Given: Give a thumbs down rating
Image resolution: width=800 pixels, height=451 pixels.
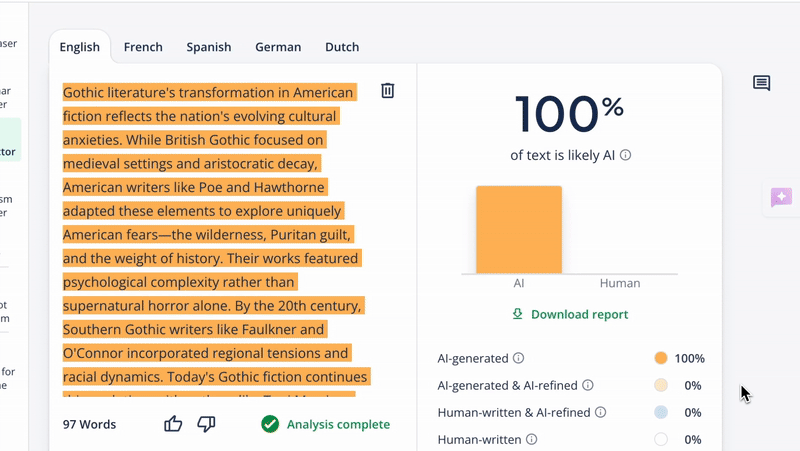Looking at the screenshot, I should click(206, 424).
